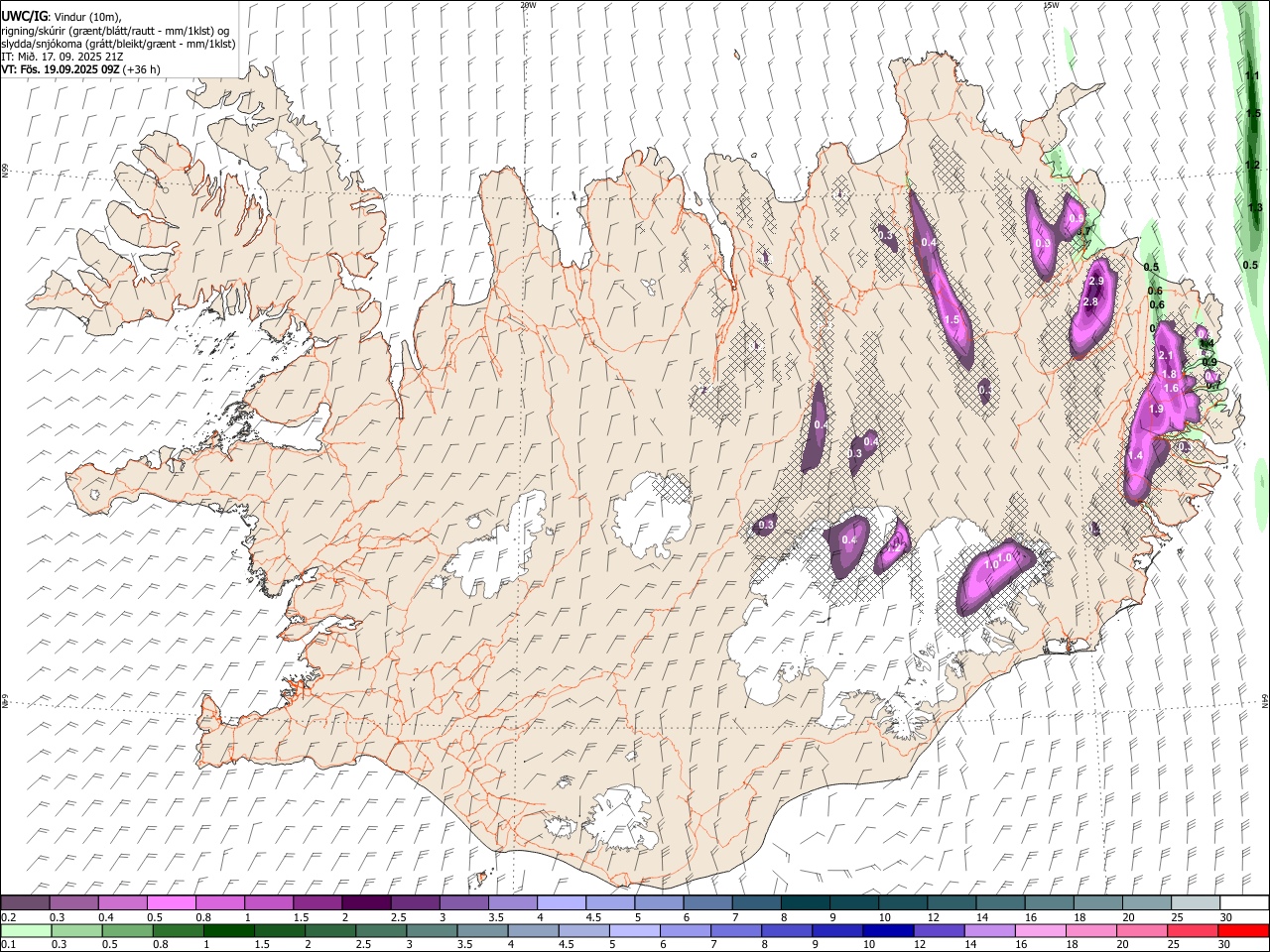This screenshot has height=952, width=1270.
Task: Click the "2.1" precipitation value on the map
Action: coord(1166,356)
